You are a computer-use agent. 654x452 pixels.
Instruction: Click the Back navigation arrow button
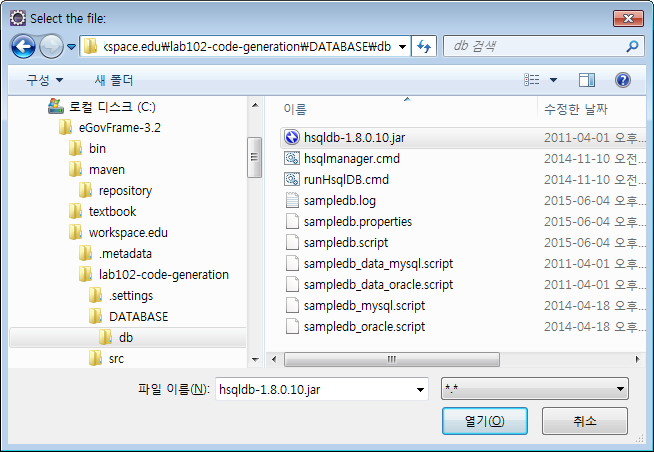(24, 46)
